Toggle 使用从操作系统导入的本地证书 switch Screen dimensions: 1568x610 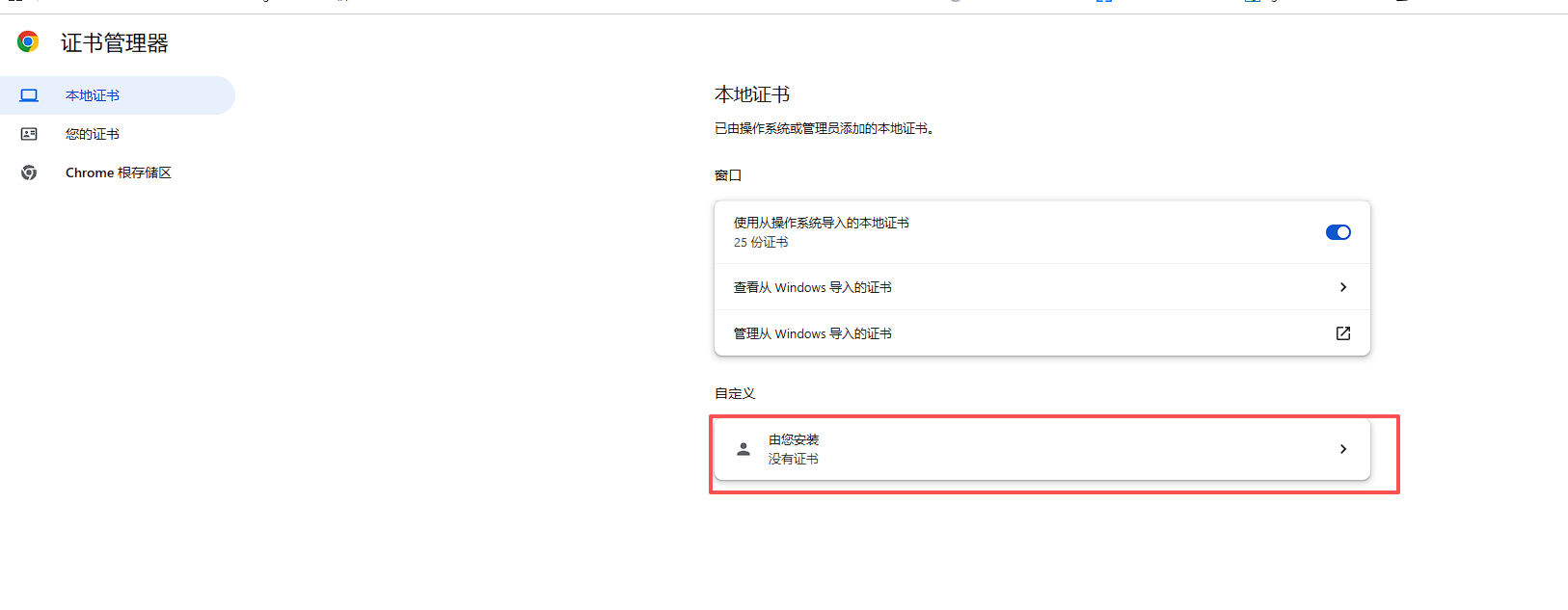coord(1338,232)
